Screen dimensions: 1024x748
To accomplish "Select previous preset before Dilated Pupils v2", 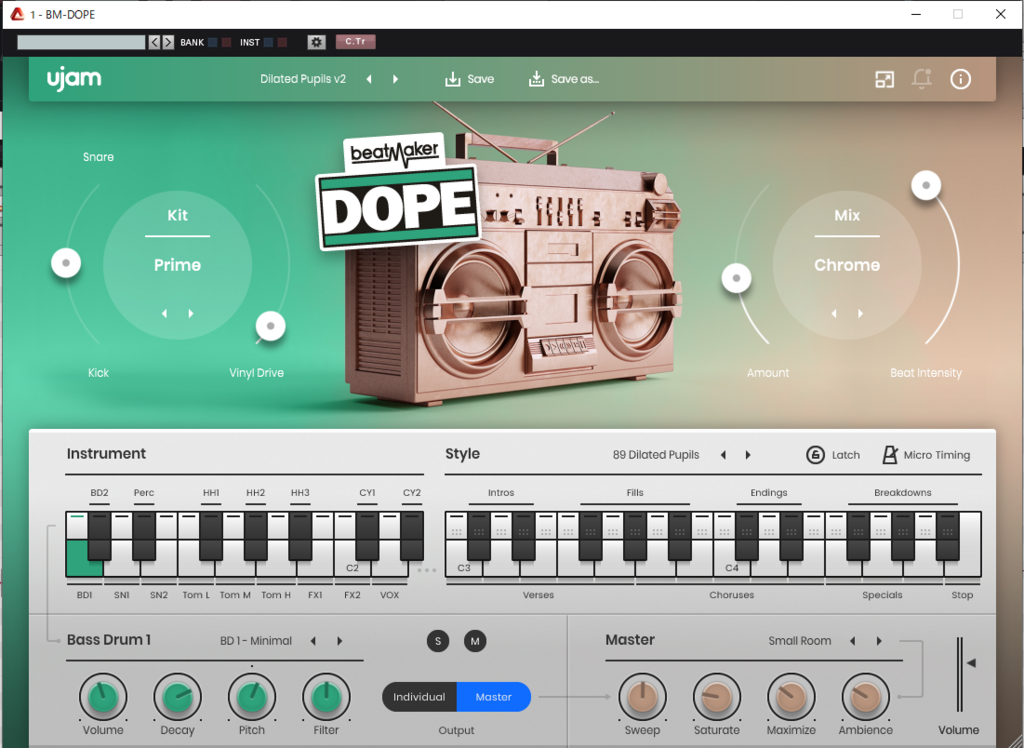I will [369, 79].
